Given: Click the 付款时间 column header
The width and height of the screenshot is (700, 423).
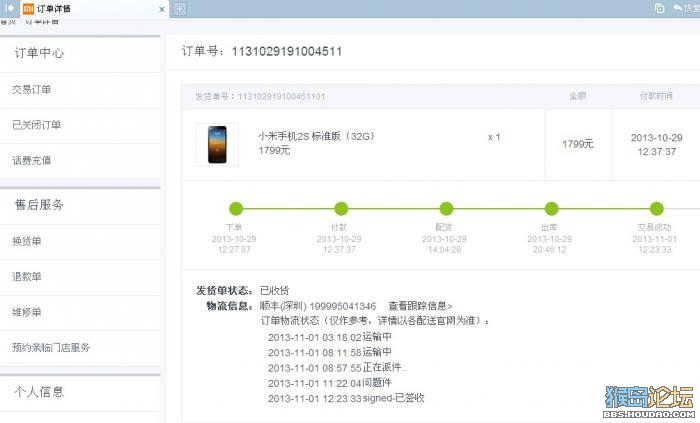Looking at the screenshot, I should pyautogui.click(x=656, y=96).
